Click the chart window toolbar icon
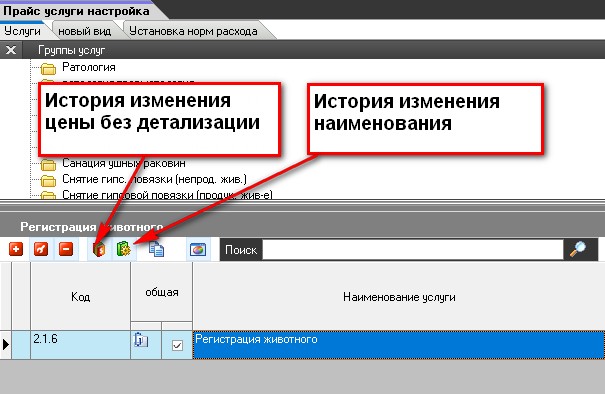 click(198, 250)
